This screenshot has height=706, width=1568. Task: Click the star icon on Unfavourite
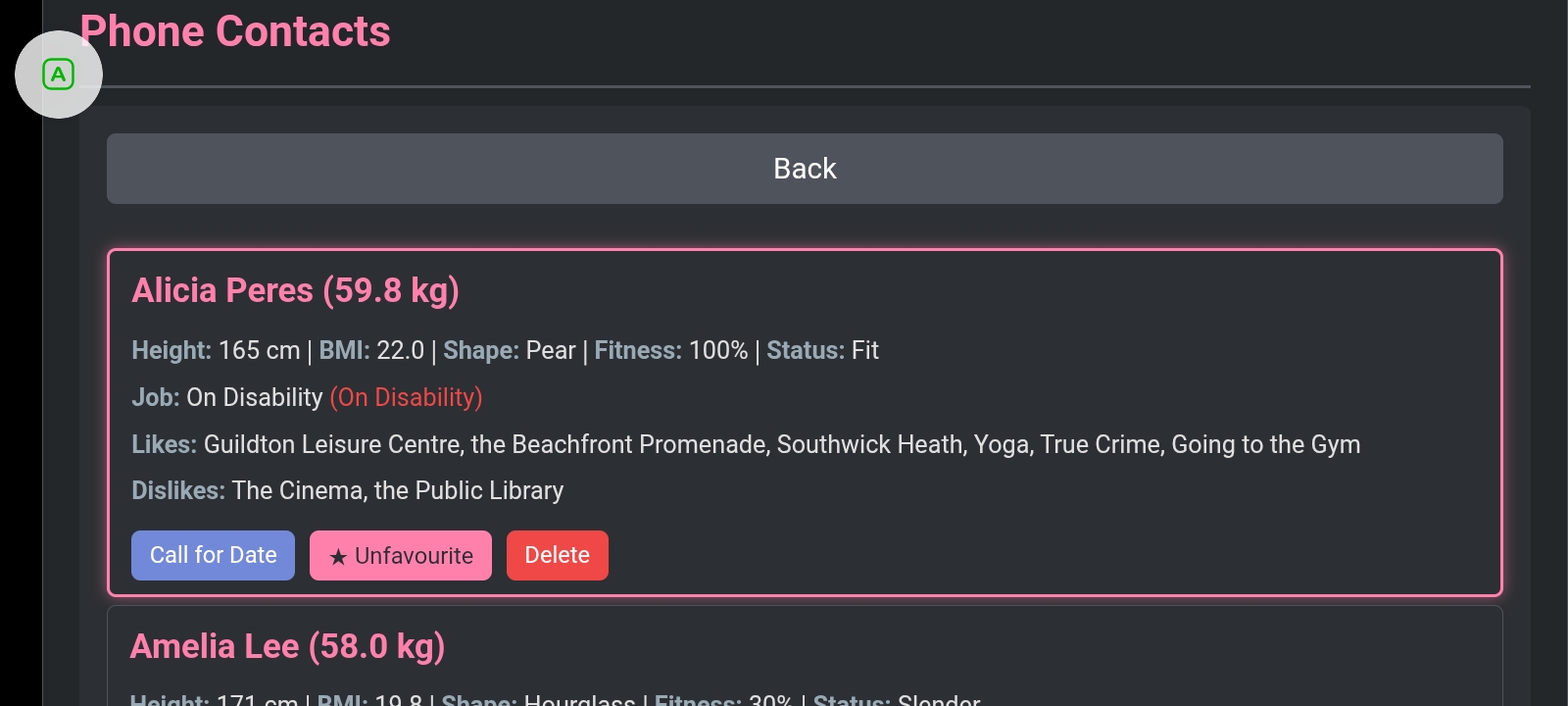(338, 557)
